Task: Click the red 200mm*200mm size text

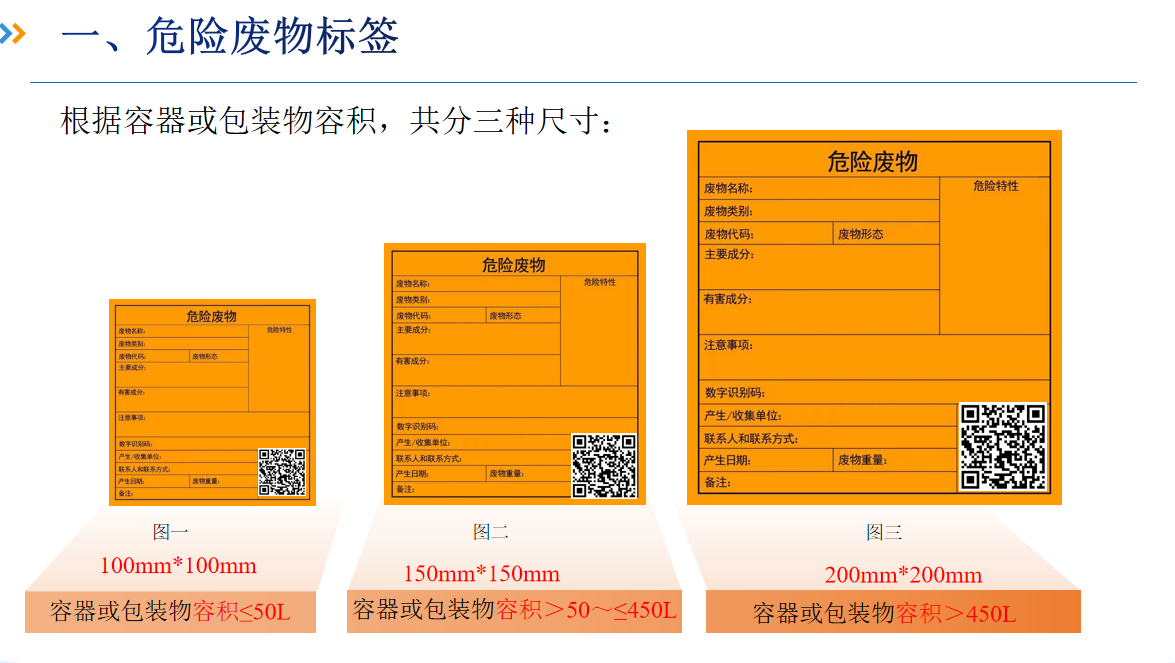Action: coord(903,575)
